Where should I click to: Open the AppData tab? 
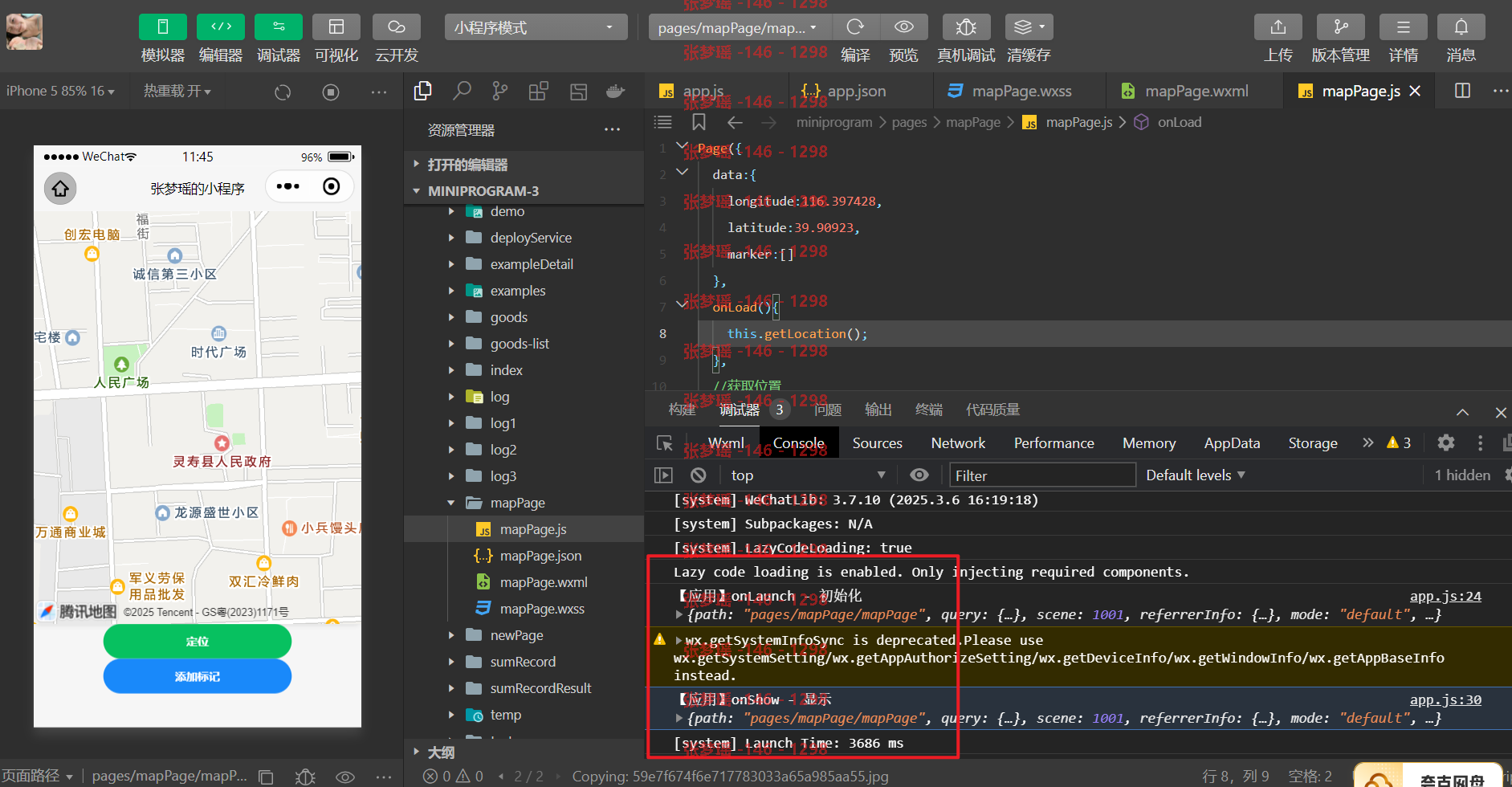(1232, 443)
